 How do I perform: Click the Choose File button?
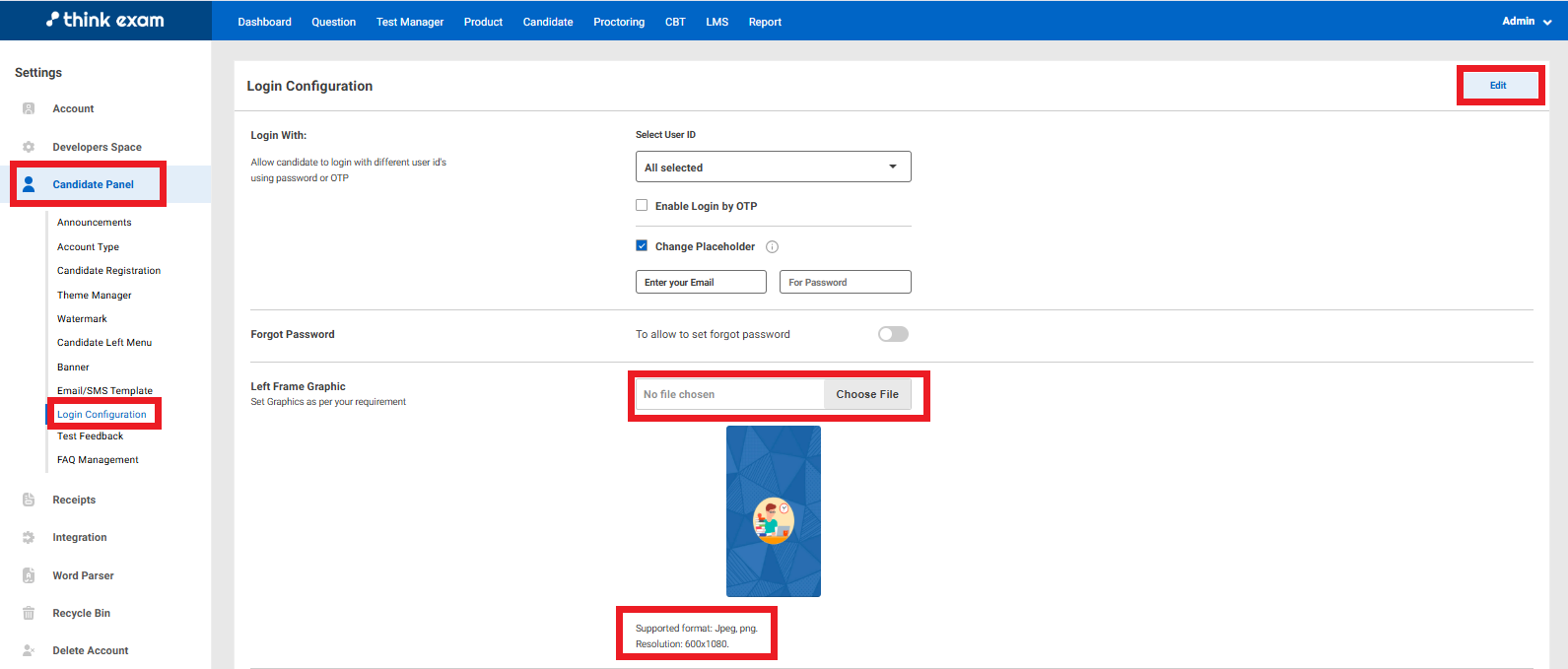(867, 394)
